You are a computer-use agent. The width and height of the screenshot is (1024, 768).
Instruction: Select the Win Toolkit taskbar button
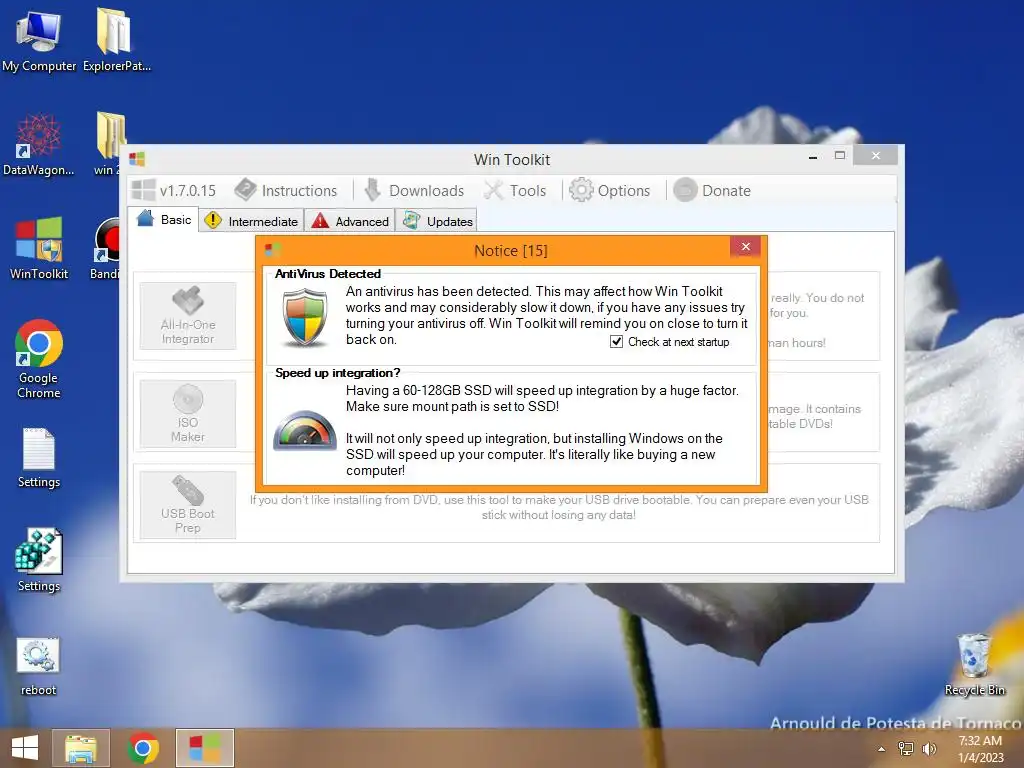204,748
